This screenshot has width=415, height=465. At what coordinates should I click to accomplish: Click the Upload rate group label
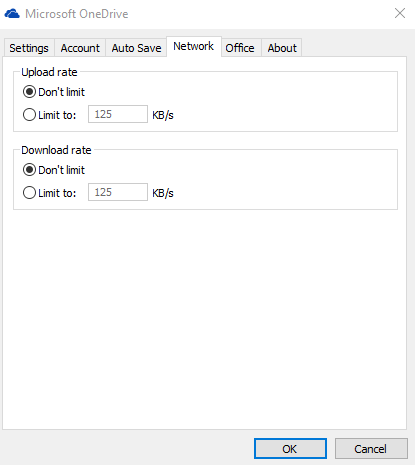click(49, 72)
